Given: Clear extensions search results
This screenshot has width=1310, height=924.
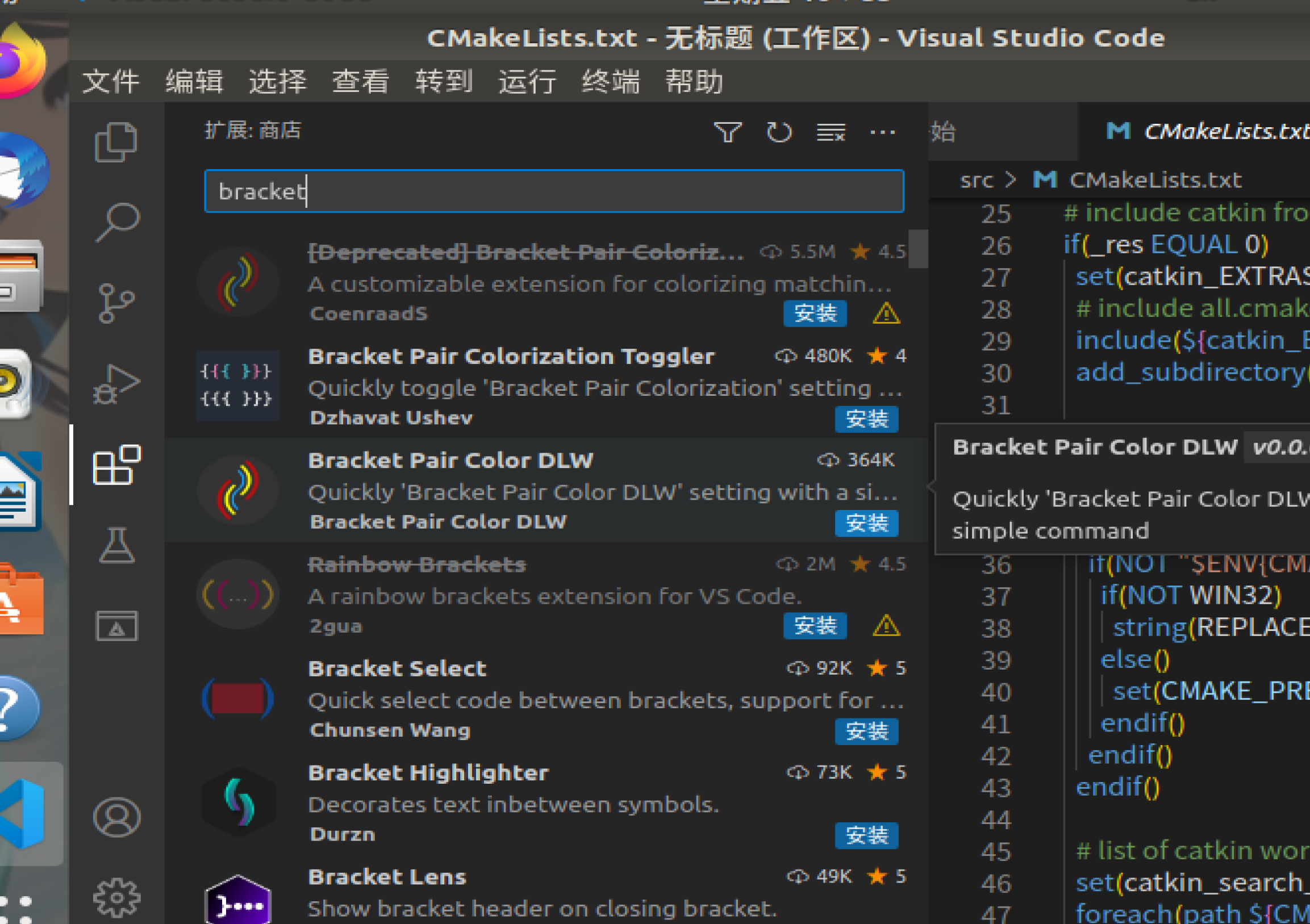Looking at the screenshot, I should tap(831, 132).
